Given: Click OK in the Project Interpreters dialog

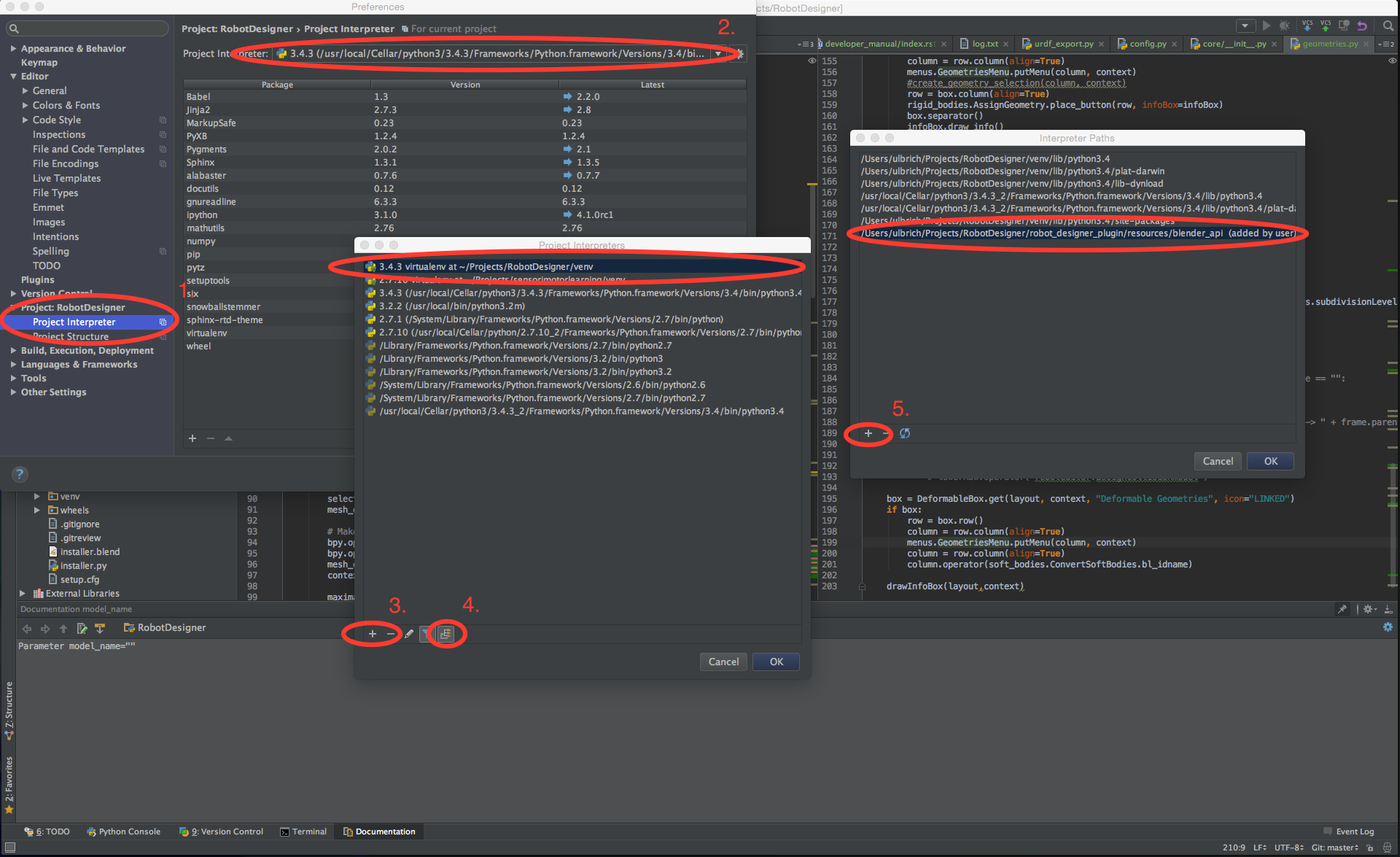Looking at the screenshot, I should point(776,662).
